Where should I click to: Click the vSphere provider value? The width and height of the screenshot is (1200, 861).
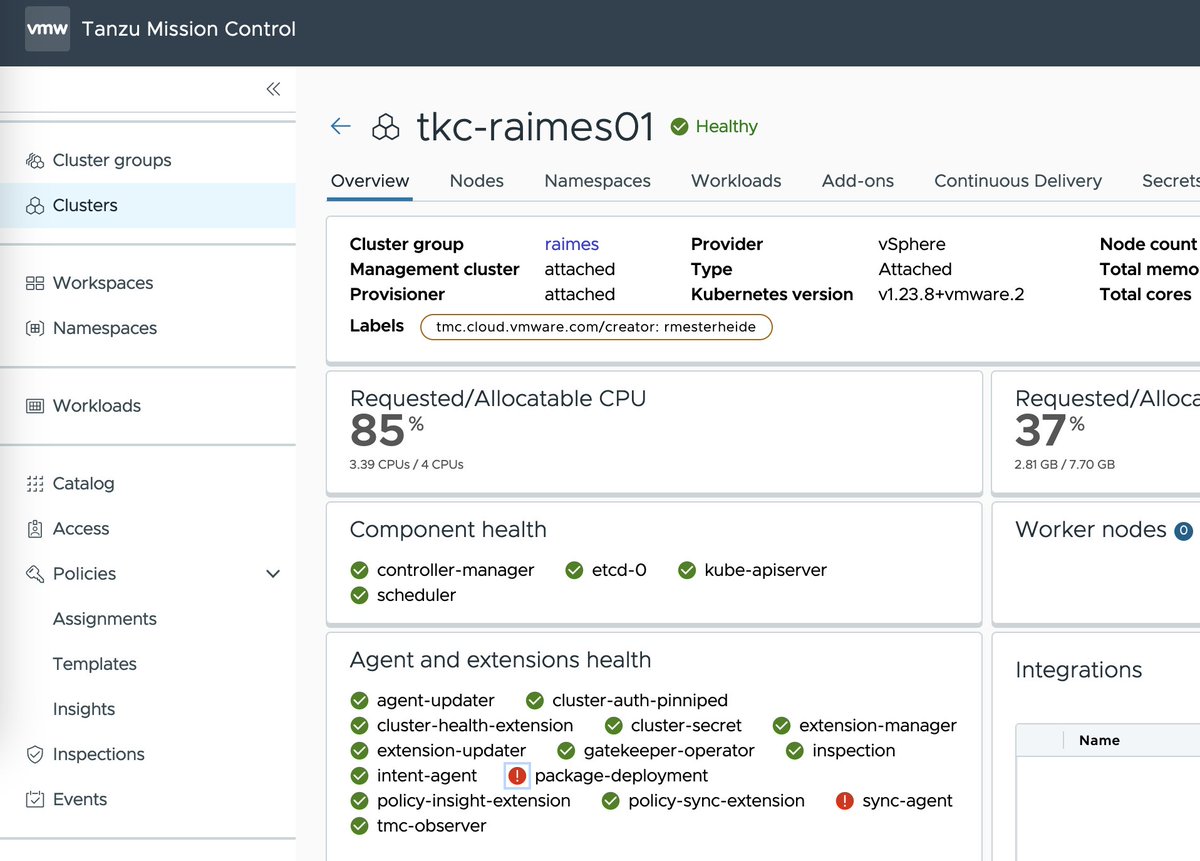coord(912,244)
